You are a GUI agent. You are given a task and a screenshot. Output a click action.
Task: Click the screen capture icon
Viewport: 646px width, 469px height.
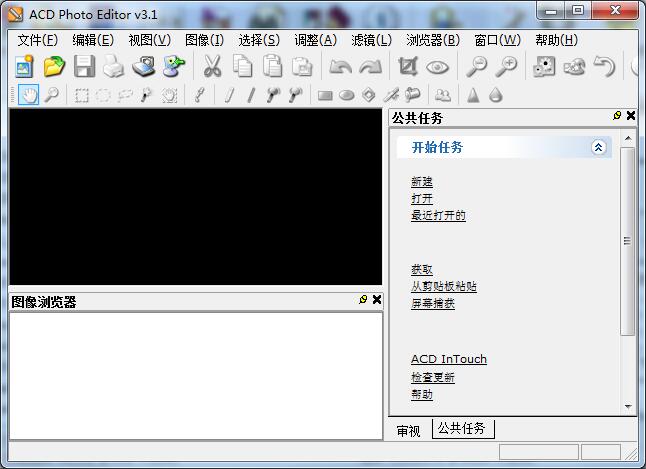coord(174,66)
